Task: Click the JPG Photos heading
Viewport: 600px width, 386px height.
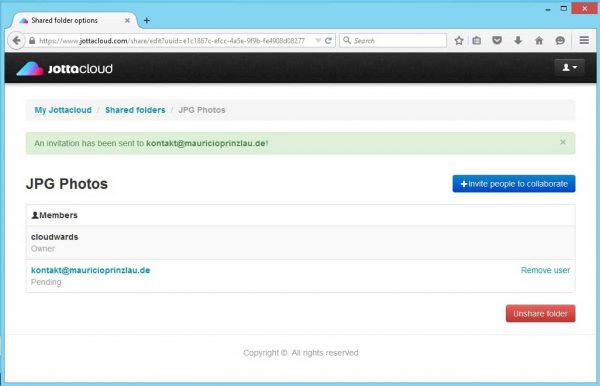Action: click(67, 184)
